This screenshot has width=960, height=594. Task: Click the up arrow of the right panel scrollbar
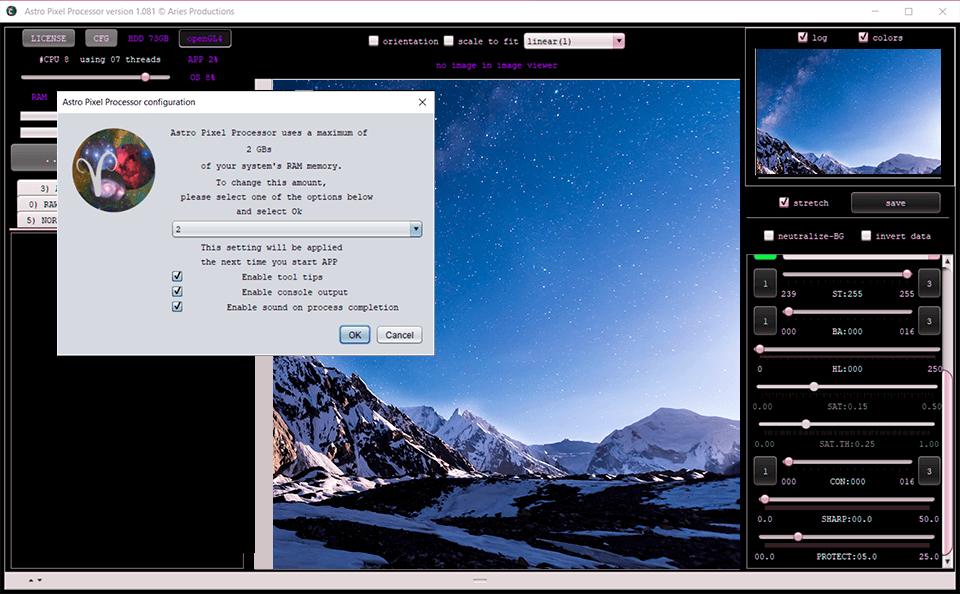[x=946, y=260]
